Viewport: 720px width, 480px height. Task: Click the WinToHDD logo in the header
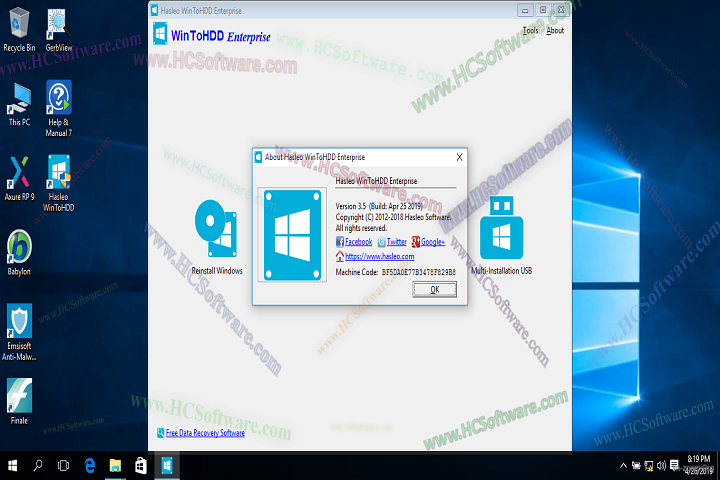[160, 34]
